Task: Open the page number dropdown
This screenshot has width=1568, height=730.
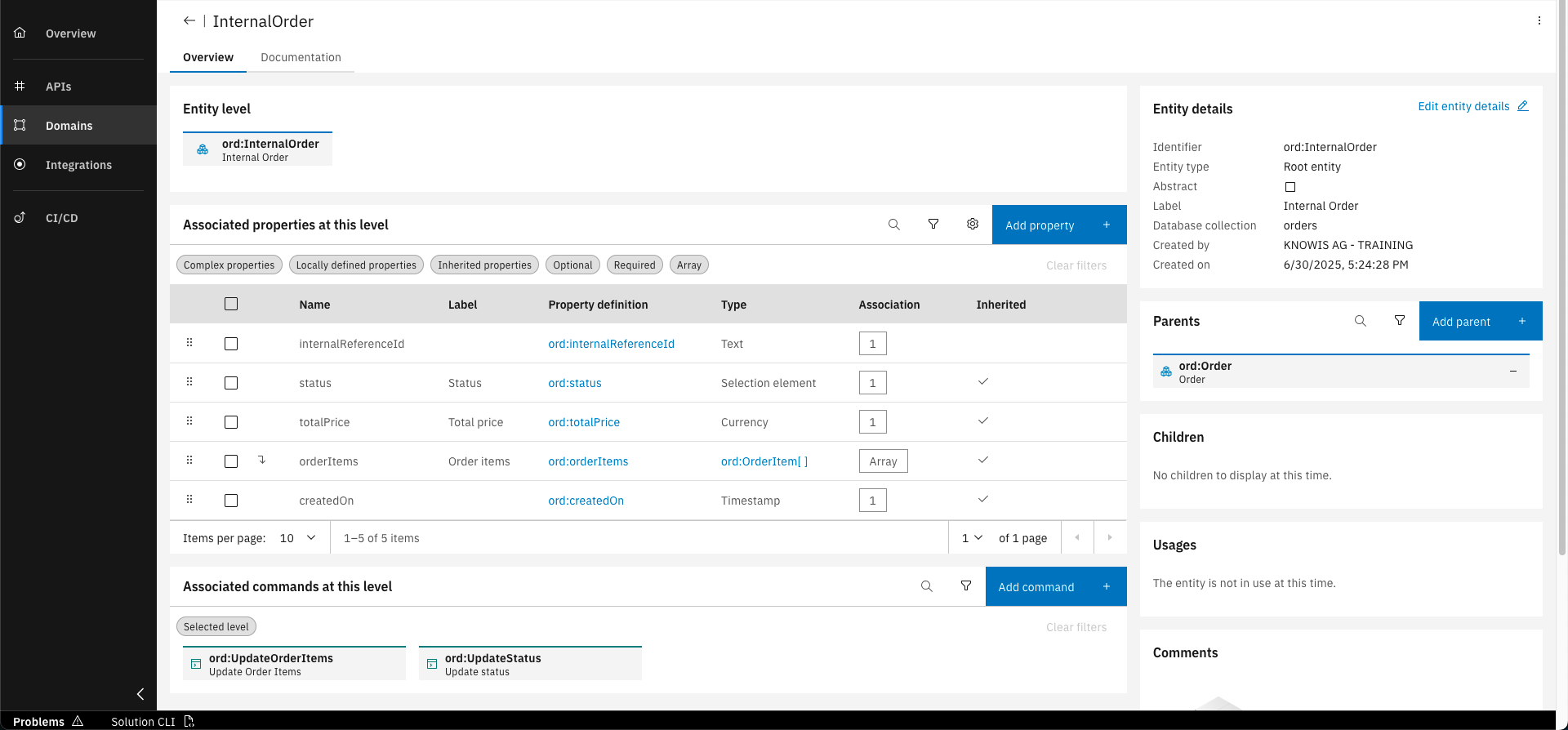Action: click(x=972, y=538)
